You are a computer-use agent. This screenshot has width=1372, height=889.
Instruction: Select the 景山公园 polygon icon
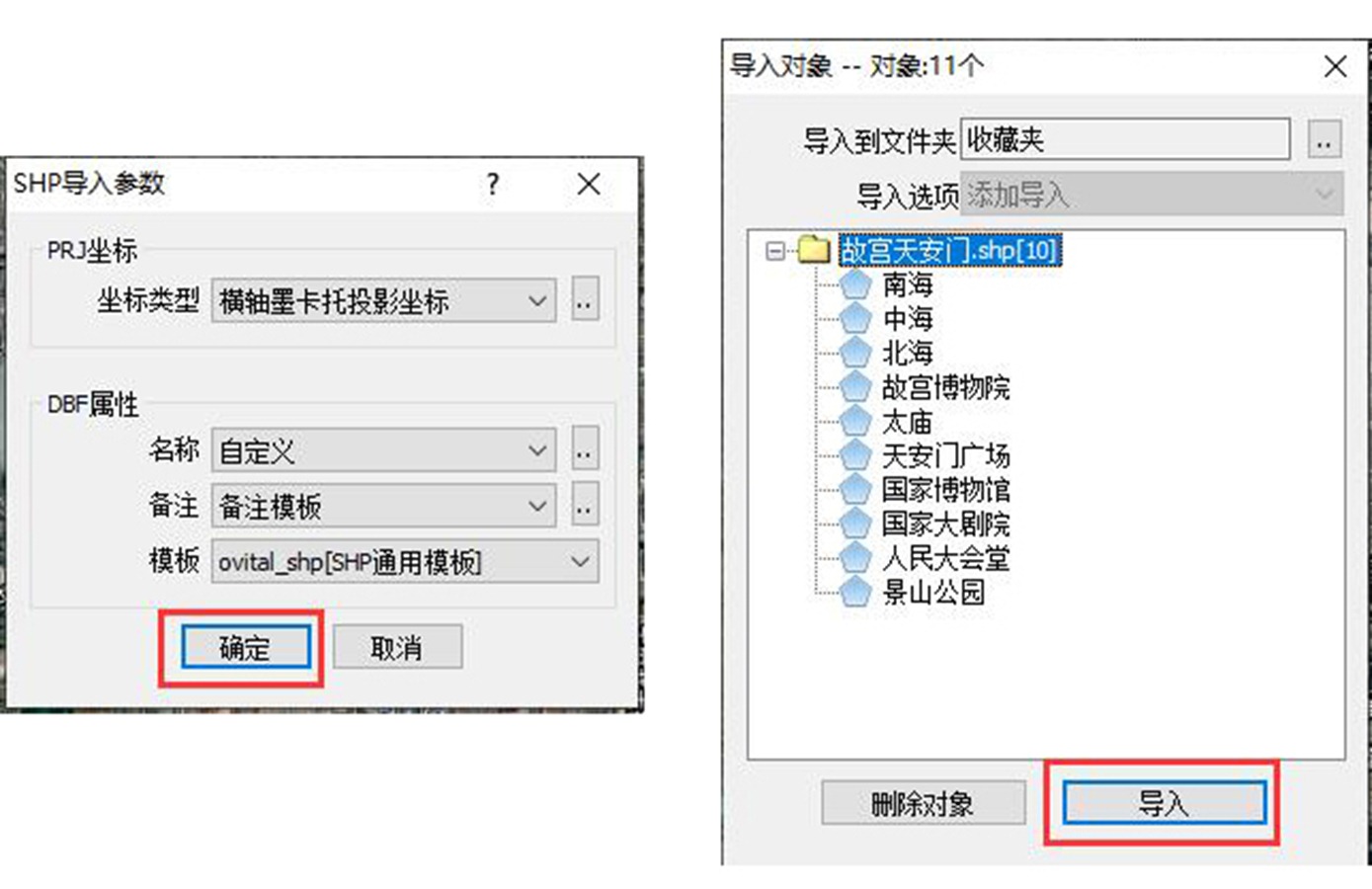click(x=855, y=592)
